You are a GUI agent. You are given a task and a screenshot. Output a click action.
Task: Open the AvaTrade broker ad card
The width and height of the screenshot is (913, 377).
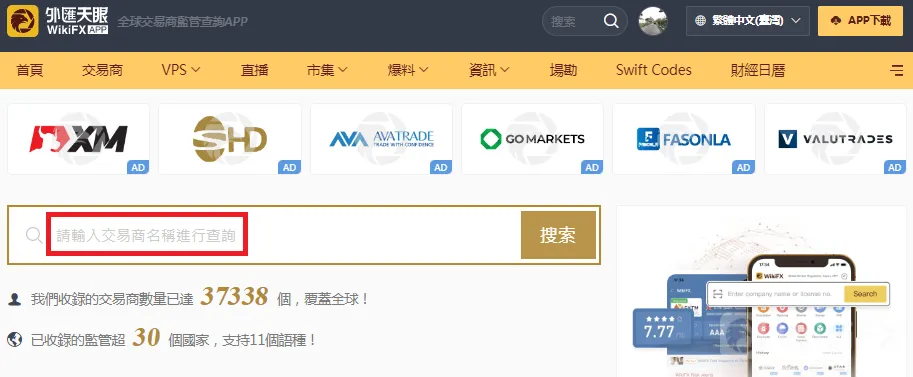pyautogui.click(x=381, y=139)
